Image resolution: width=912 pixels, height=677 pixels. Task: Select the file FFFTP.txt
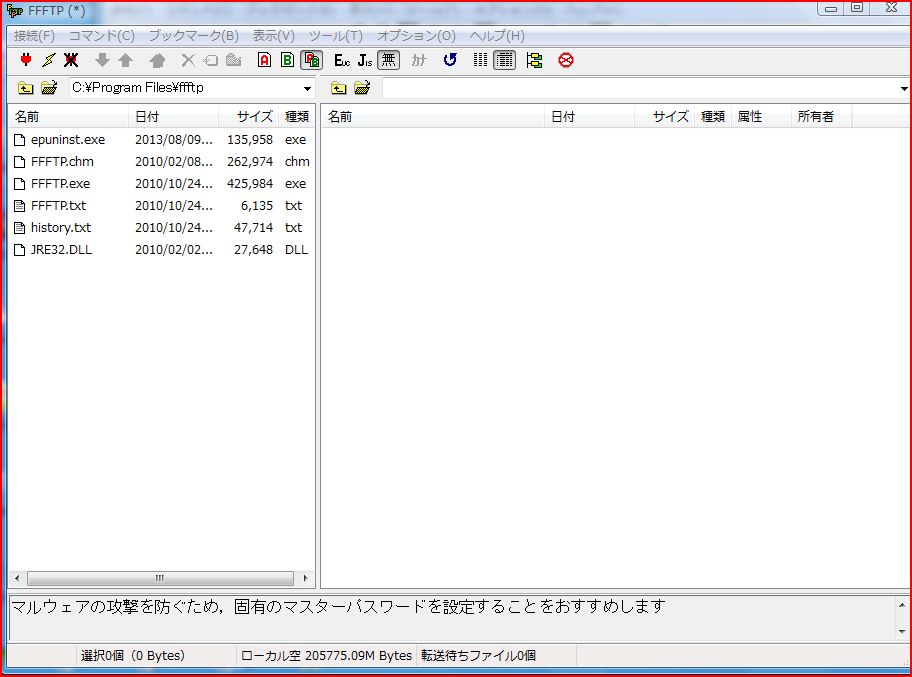(59, 206)
